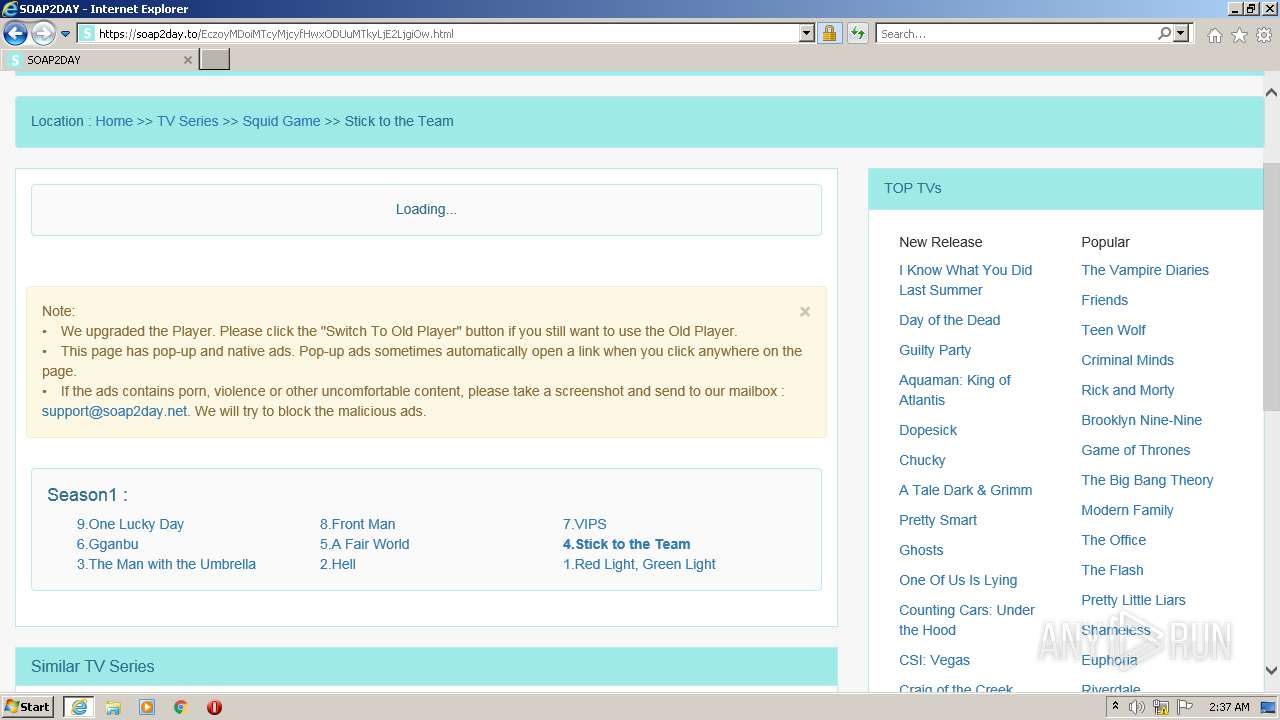Select episode 4 Stick to the Team
Viewport: 1280px width, 720px height.
coord(626,544)
